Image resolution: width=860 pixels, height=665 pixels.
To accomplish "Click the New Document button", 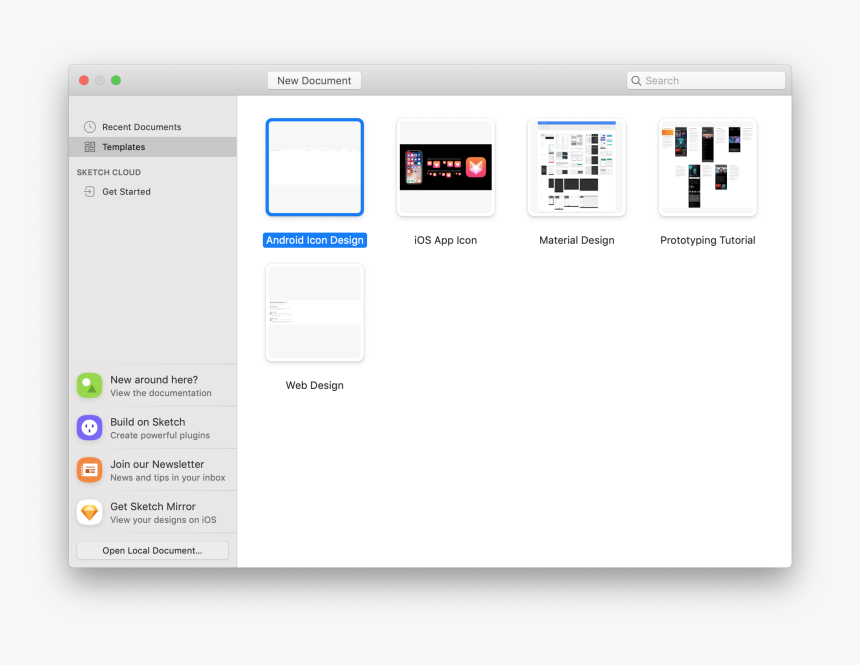I will [314, 81].
